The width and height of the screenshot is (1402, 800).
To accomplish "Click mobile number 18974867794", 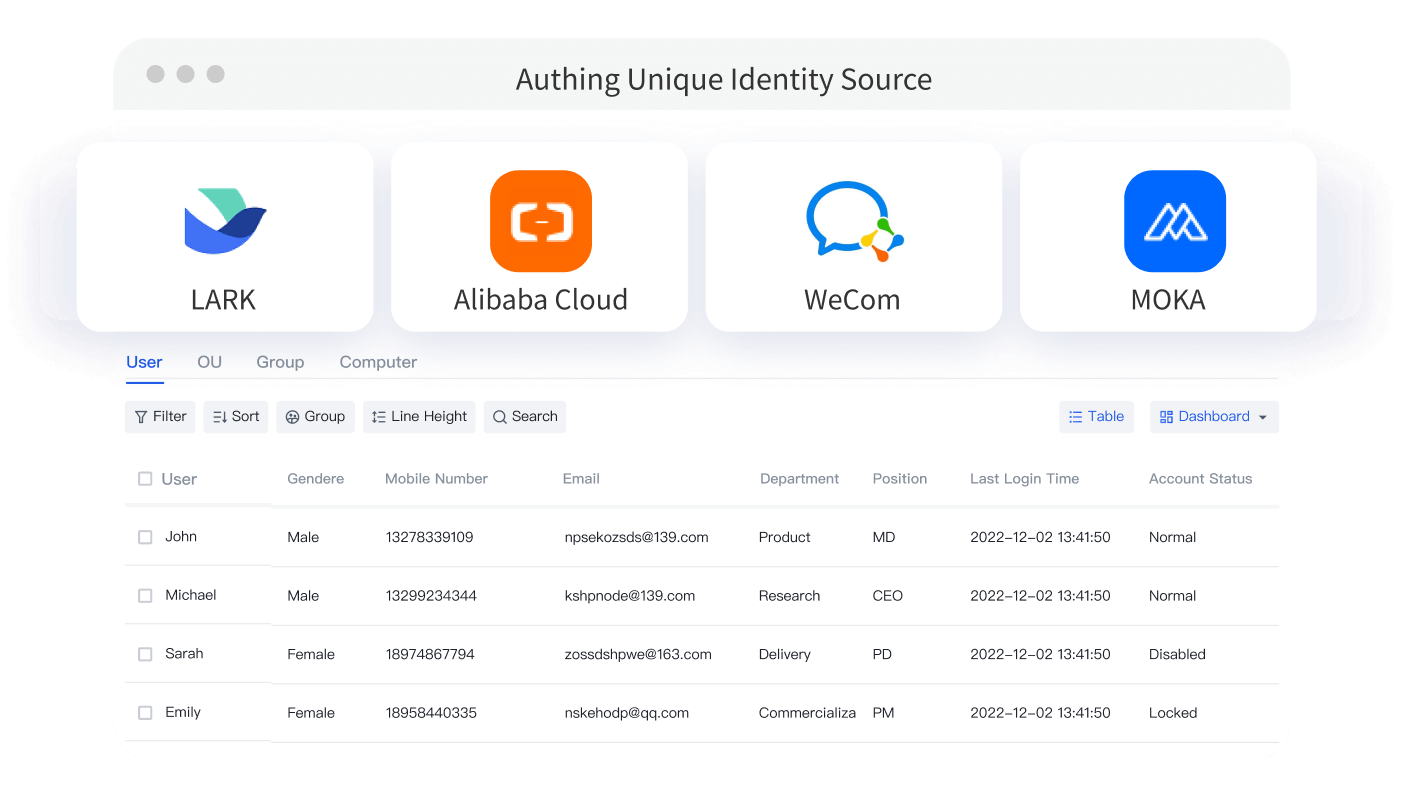I will click(x=430, y=654).
